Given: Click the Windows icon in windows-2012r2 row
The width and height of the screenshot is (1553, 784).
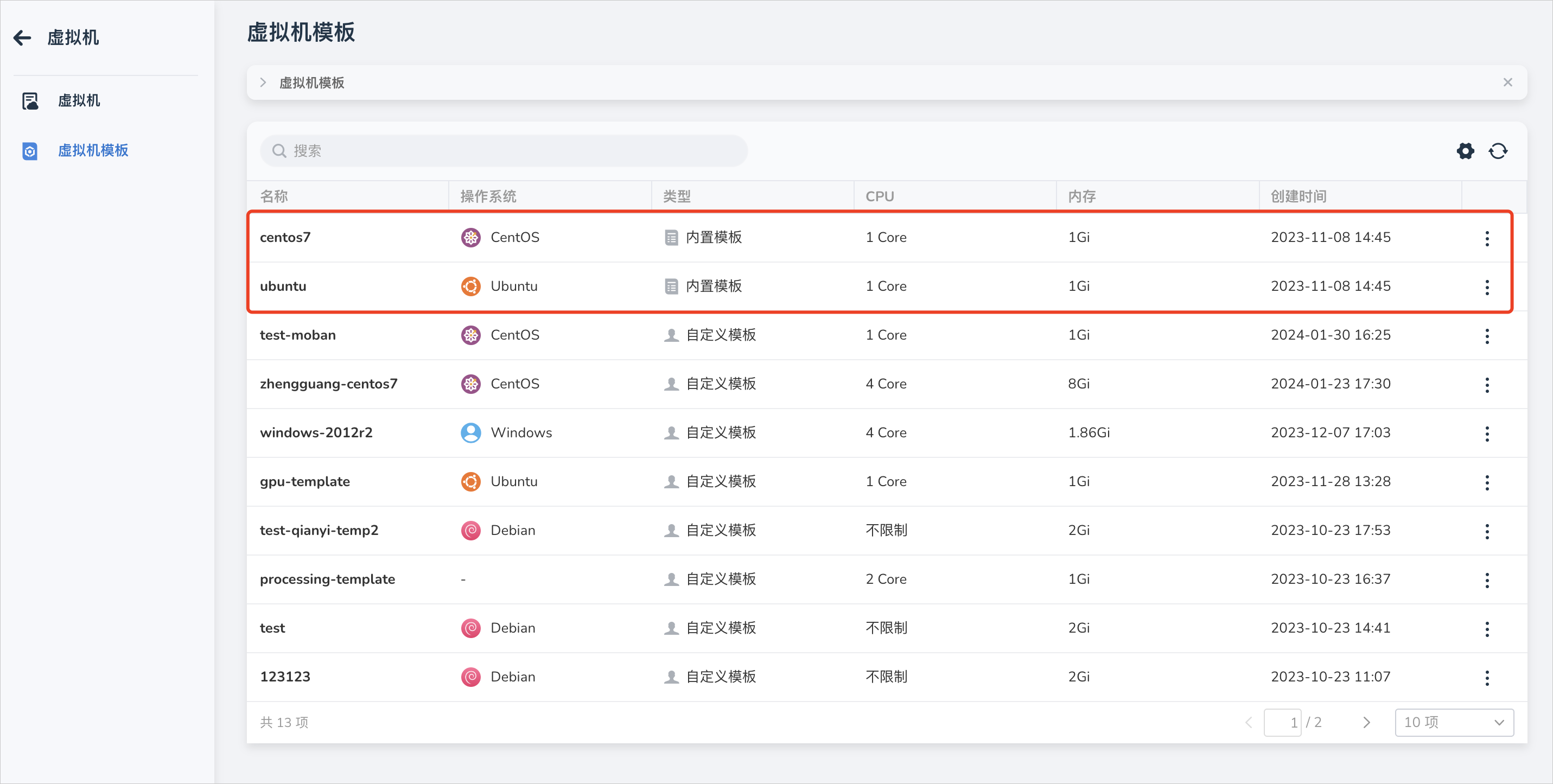Looking at the screenshot, I should pyautogui.click(x=471, y=432).
